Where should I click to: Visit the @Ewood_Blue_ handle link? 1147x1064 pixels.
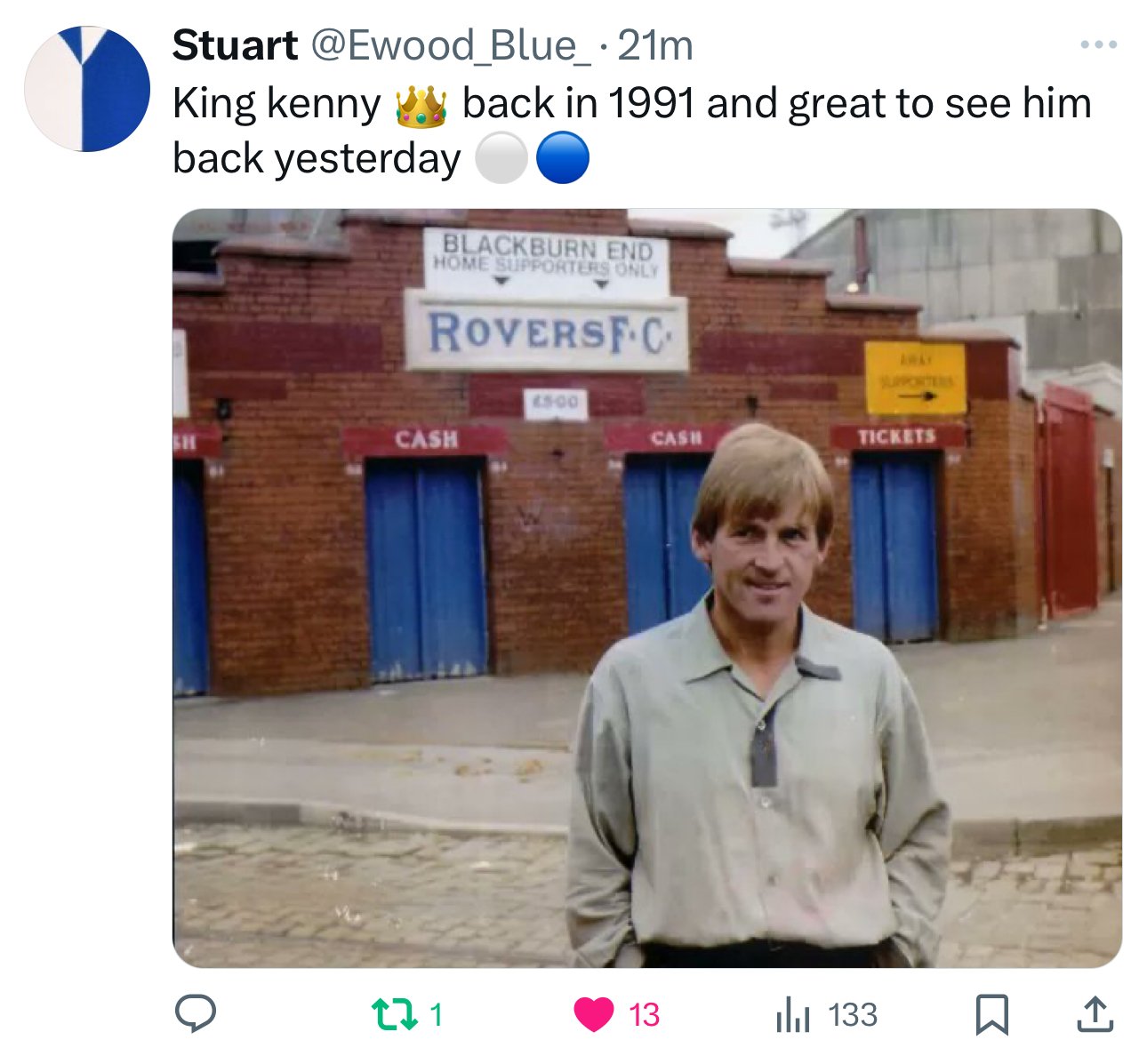click(x=449, y=45)
